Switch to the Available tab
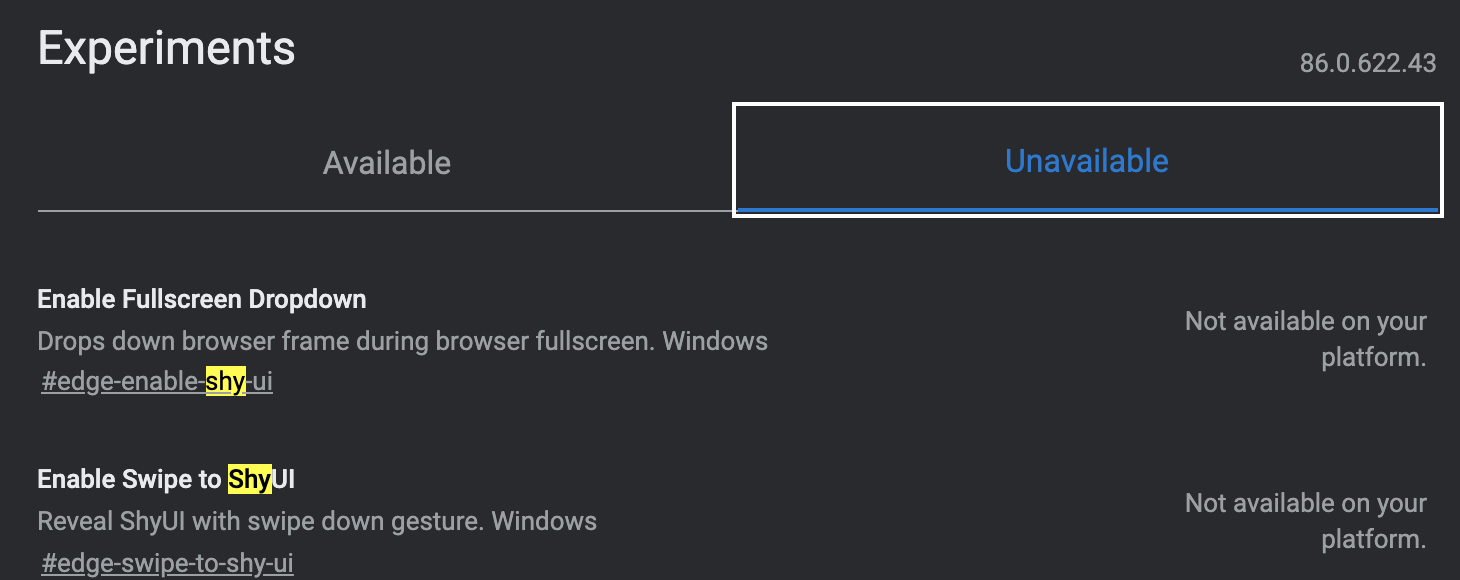 click(x=386, y=163)
